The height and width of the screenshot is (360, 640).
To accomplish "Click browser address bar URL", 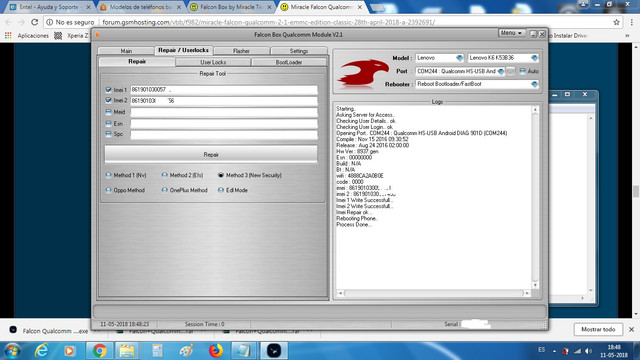I will point(268,22).
